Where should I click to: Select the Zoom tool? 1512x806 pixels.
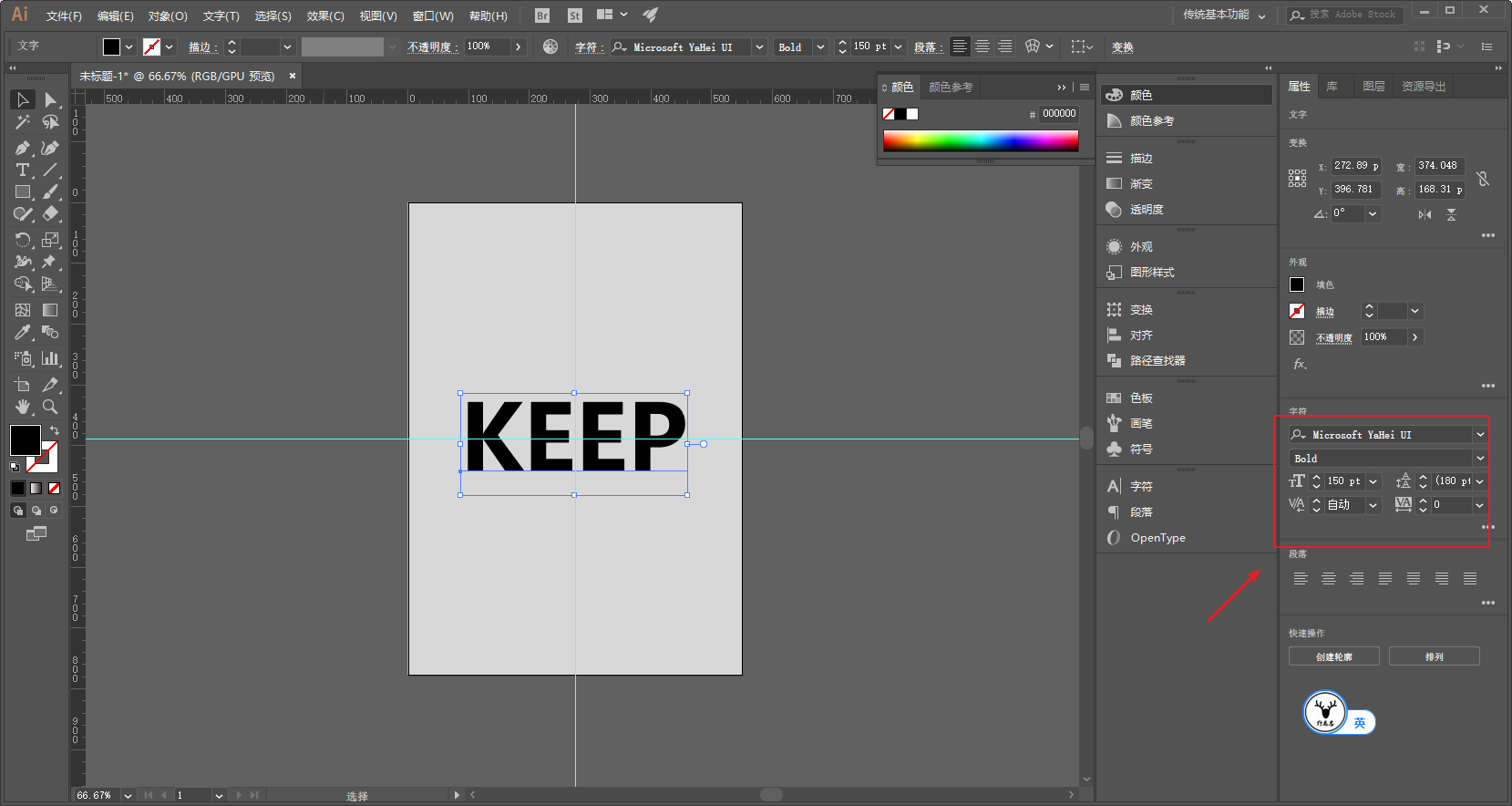(x=51, y=407)
